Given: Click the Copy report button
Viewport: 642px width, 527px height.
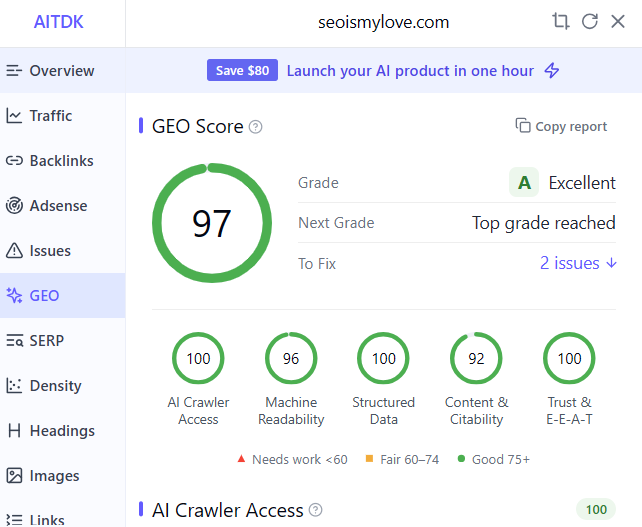Looking at the screenshot, I should 561,126.
